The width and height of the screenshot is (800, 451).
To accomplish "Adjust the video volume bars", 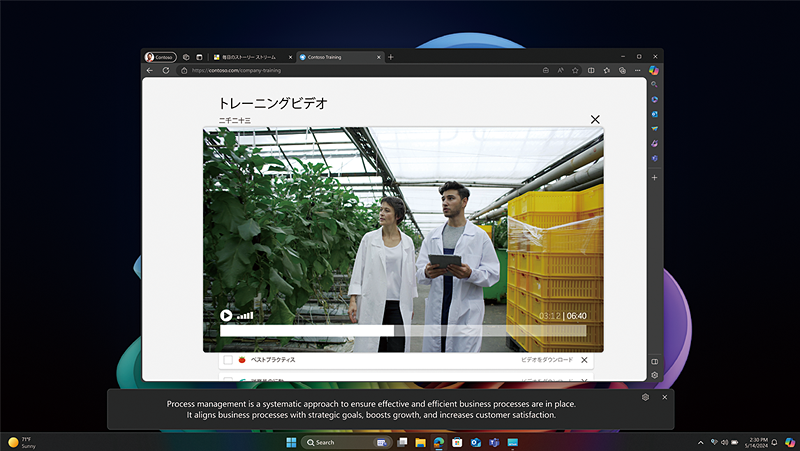I will [245, 316].
